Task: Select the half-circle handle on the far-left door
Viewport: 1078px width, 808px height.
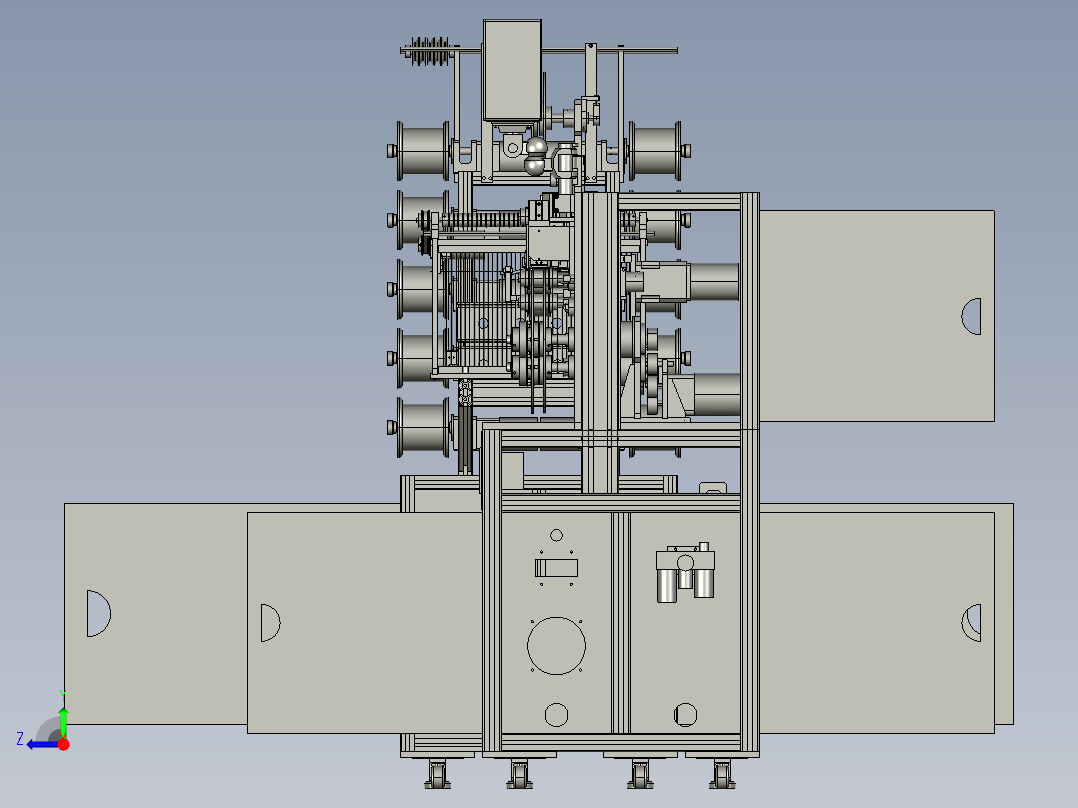Action: [x=98, y=613]
